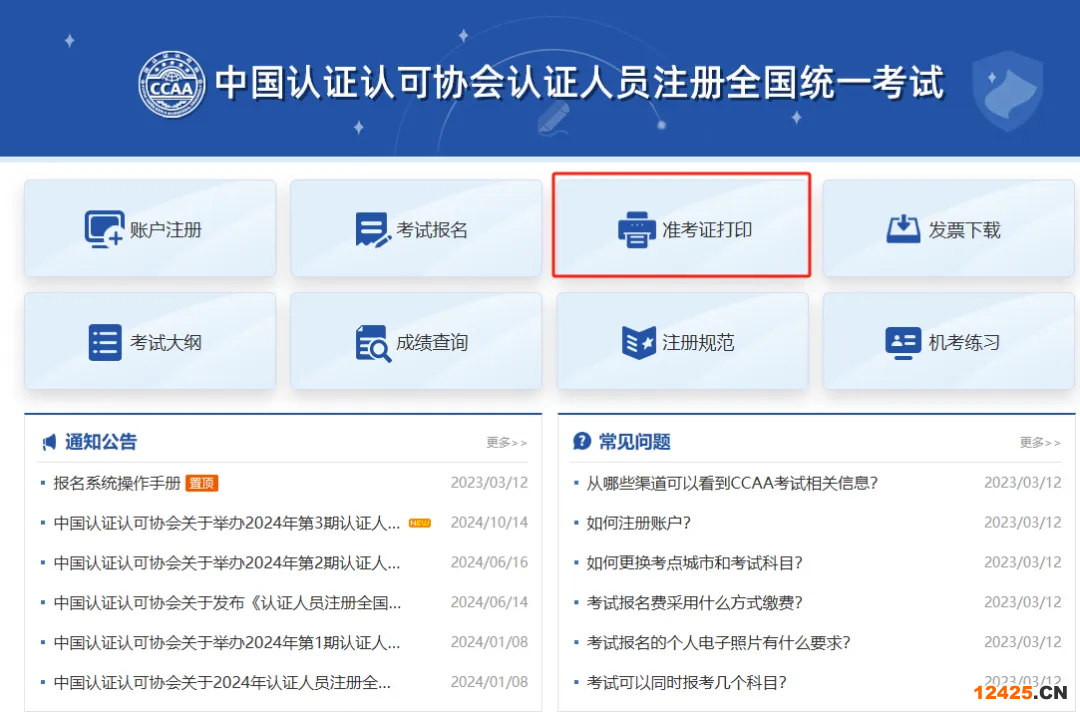Click the 通知公告 section heading
1080x715 pixels.
[x=101, y=442]
